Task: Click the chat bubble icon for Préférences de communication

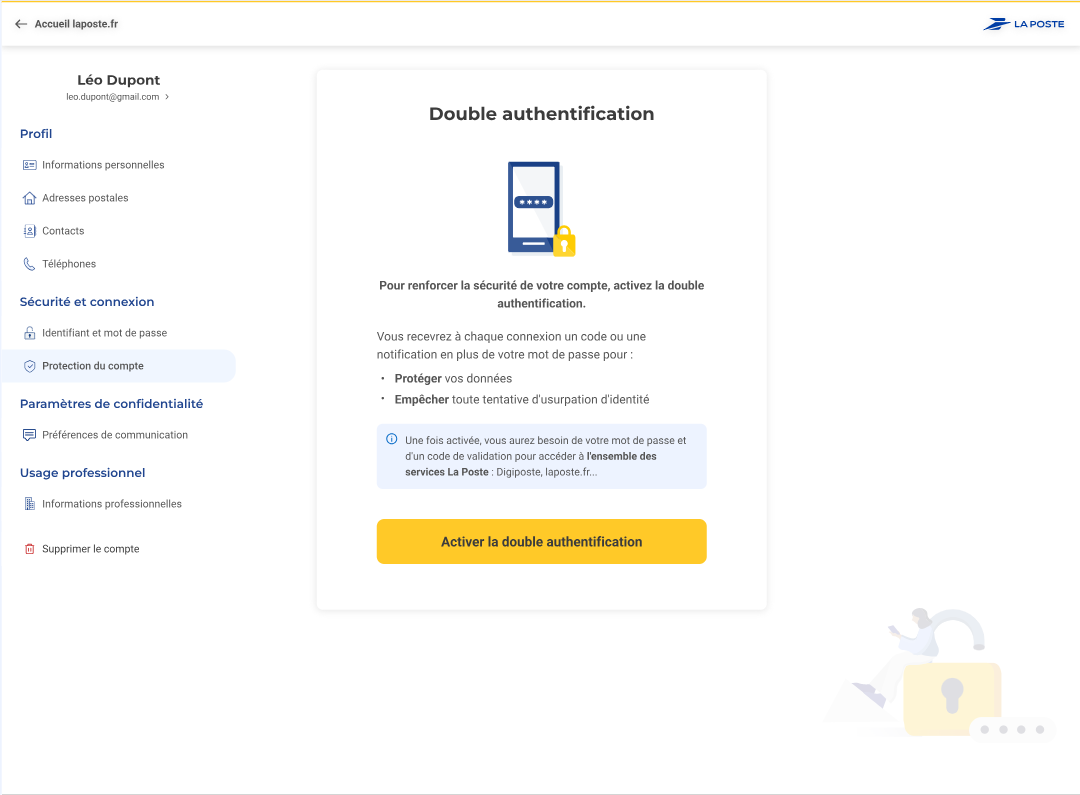Action: coord(29,435)
